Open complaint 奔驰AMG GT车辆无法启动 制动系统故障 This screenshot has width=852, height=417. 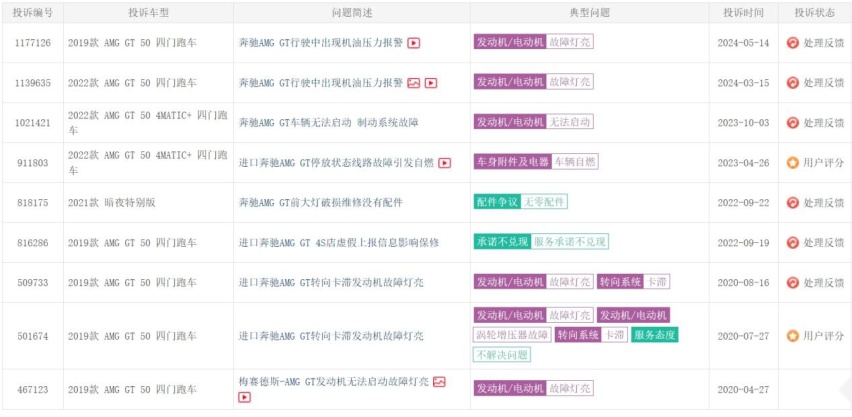(329, 123)
